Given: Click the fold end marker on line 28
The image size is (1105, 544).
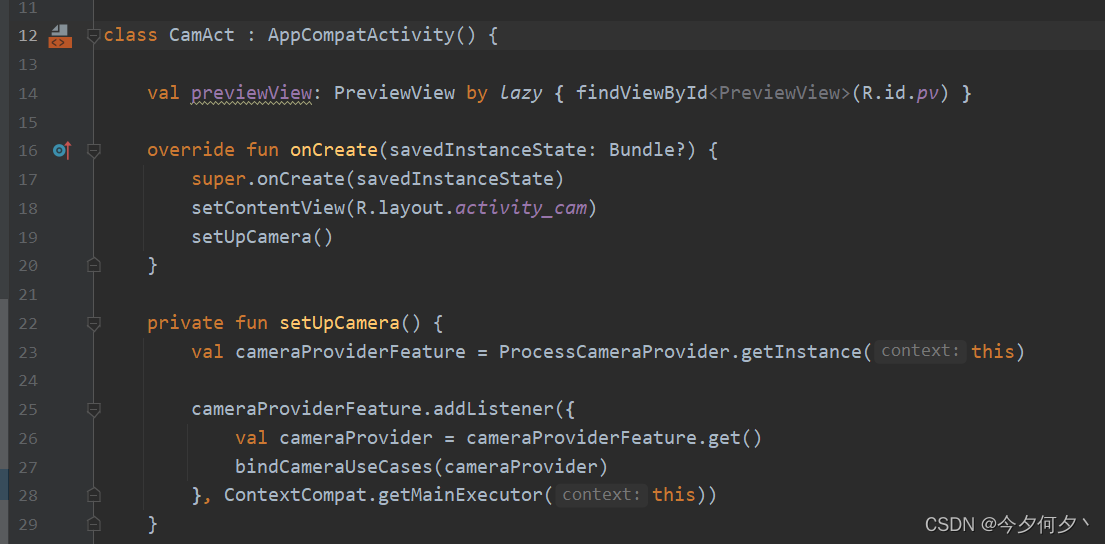Looking at the screenshot, I should 93,495.
